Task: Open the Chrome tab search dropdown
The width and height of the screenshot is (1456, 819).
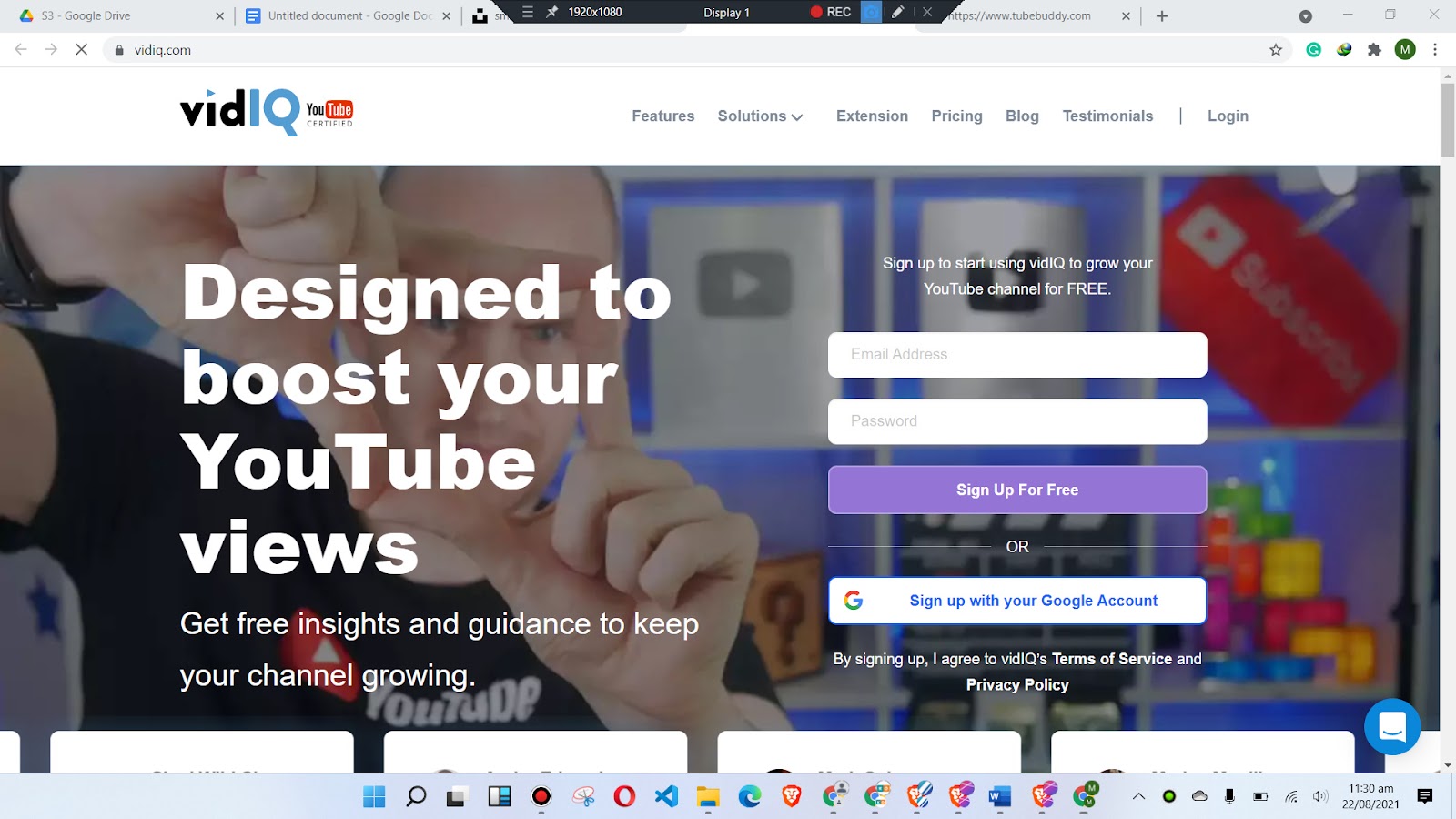Action: [1305, 15]
